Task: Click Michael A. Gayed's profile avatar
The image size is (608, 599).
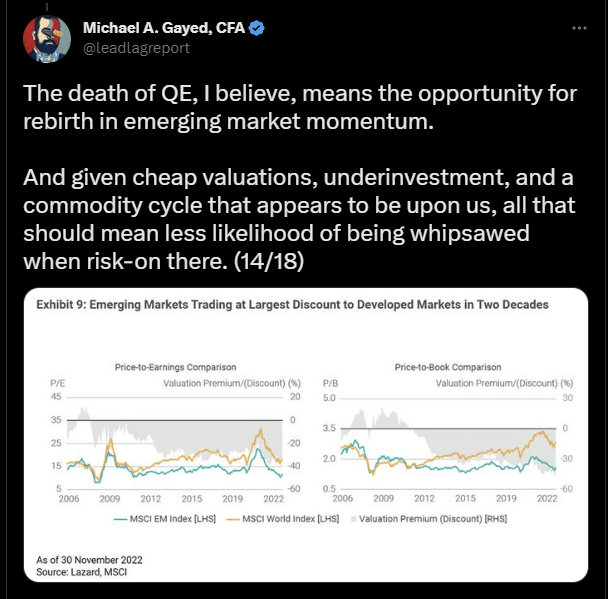Action: tap(47, 39)
